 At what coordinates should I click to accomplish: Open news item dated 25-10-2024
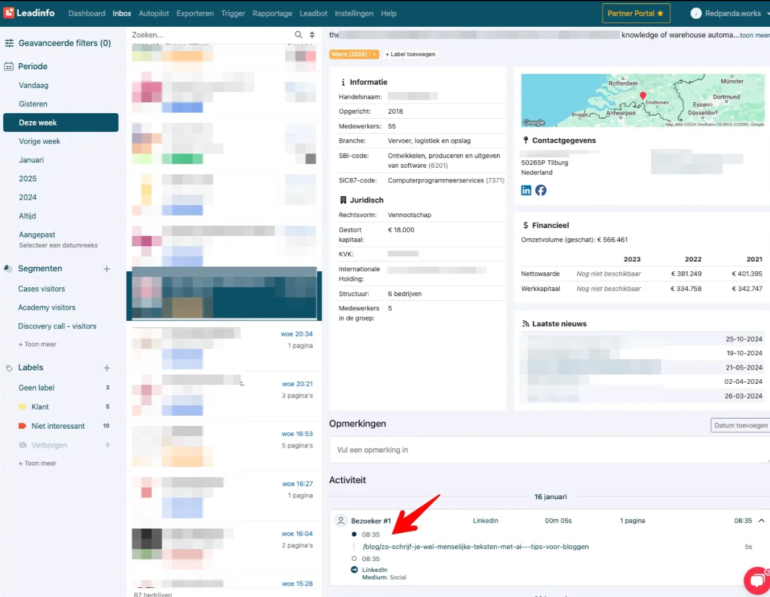[642, 339]
